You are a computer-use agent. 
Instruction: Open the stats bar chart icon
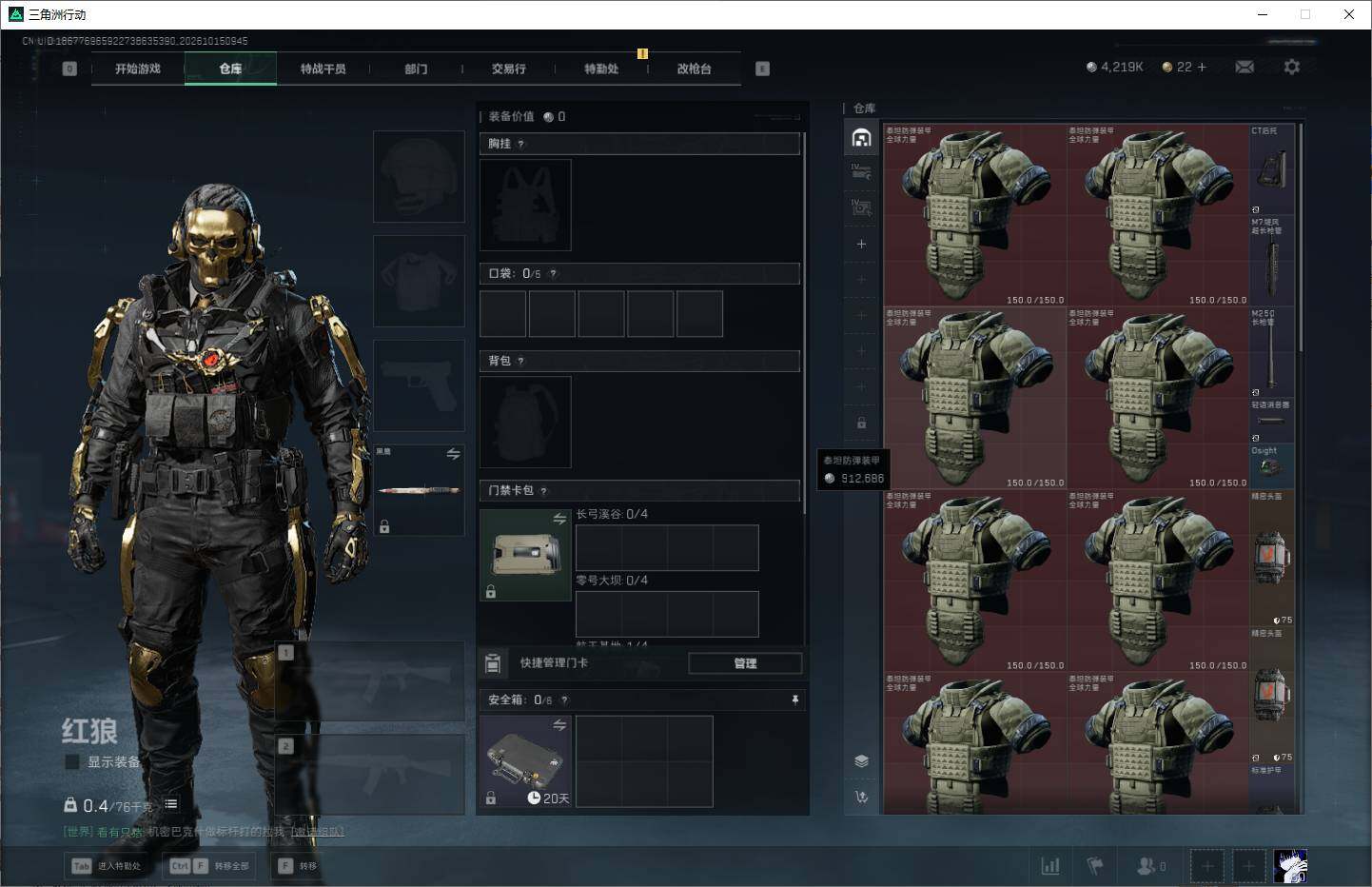coord(1050,866)
